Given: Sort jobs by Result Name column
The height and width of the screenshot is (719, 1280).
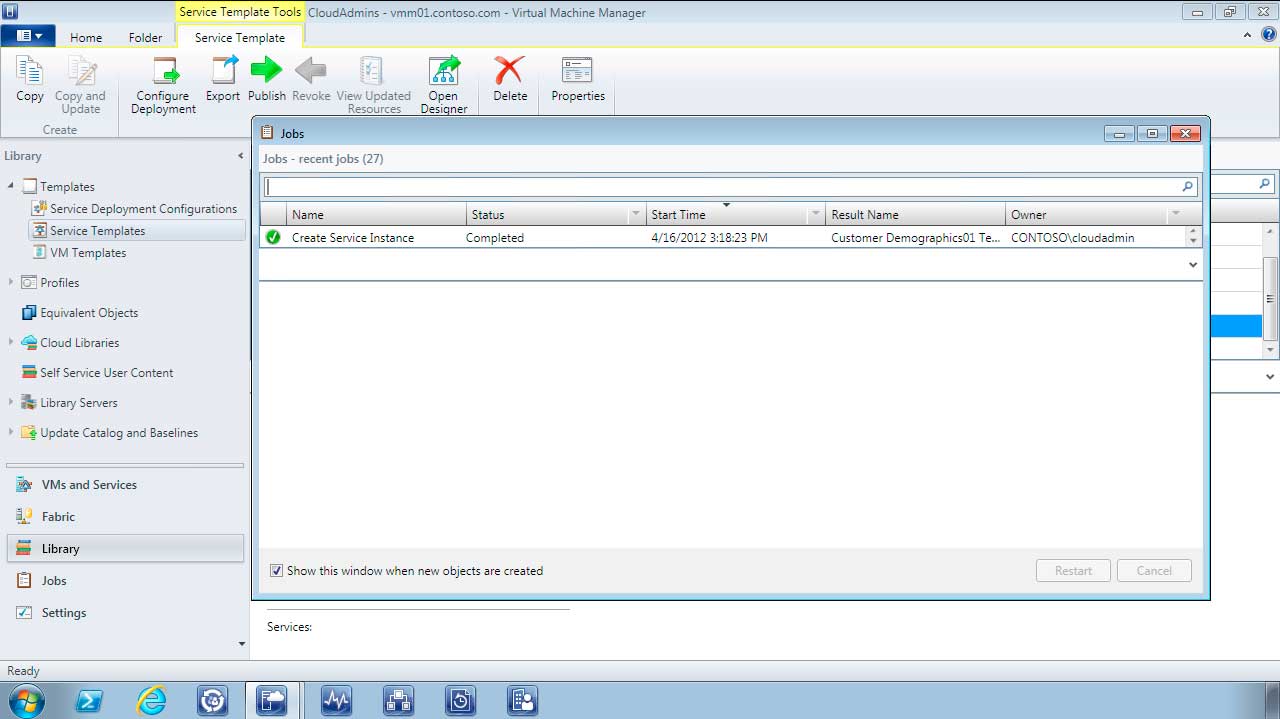Looking at the screenshot, I should point(915,214).
